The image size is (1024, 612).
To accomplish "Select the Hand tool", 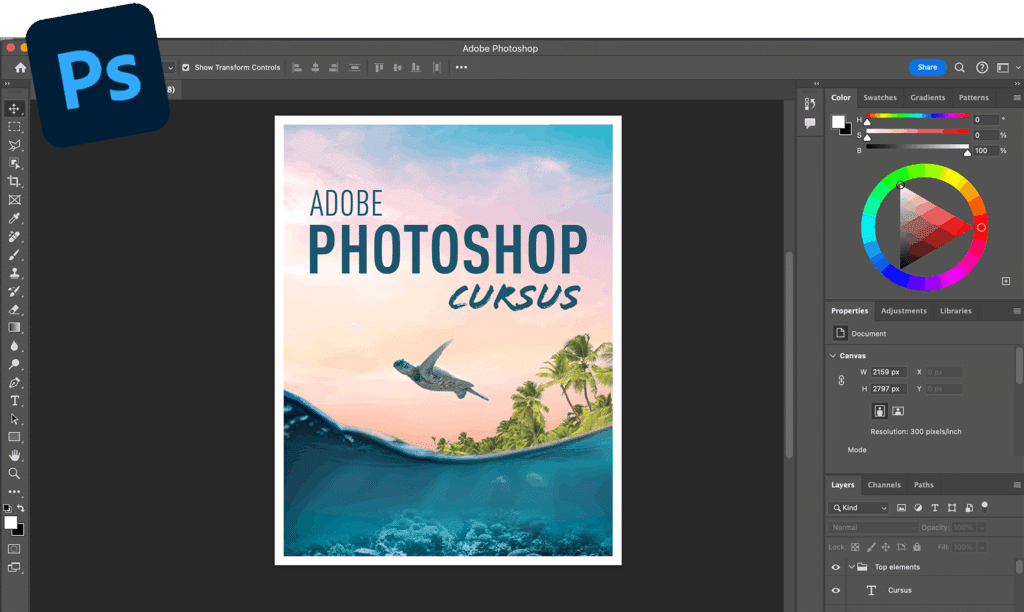I will coord(14,455).
